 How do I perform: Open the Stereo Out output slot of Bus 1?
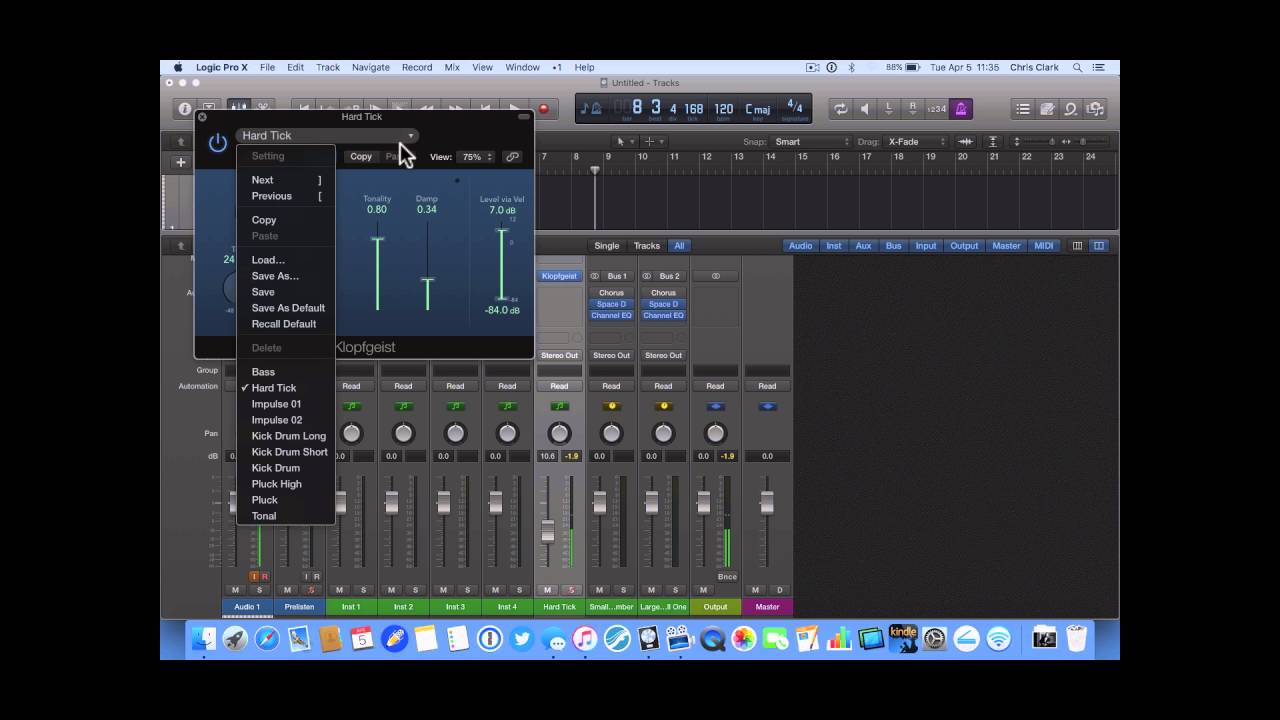pyautogui.click(x=611, y=355)
